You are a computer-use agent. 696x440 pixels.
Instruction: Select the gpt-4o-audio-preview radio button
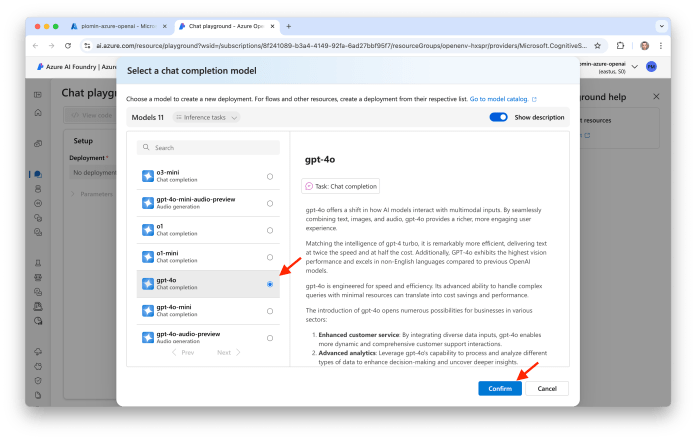pos(270,338)
